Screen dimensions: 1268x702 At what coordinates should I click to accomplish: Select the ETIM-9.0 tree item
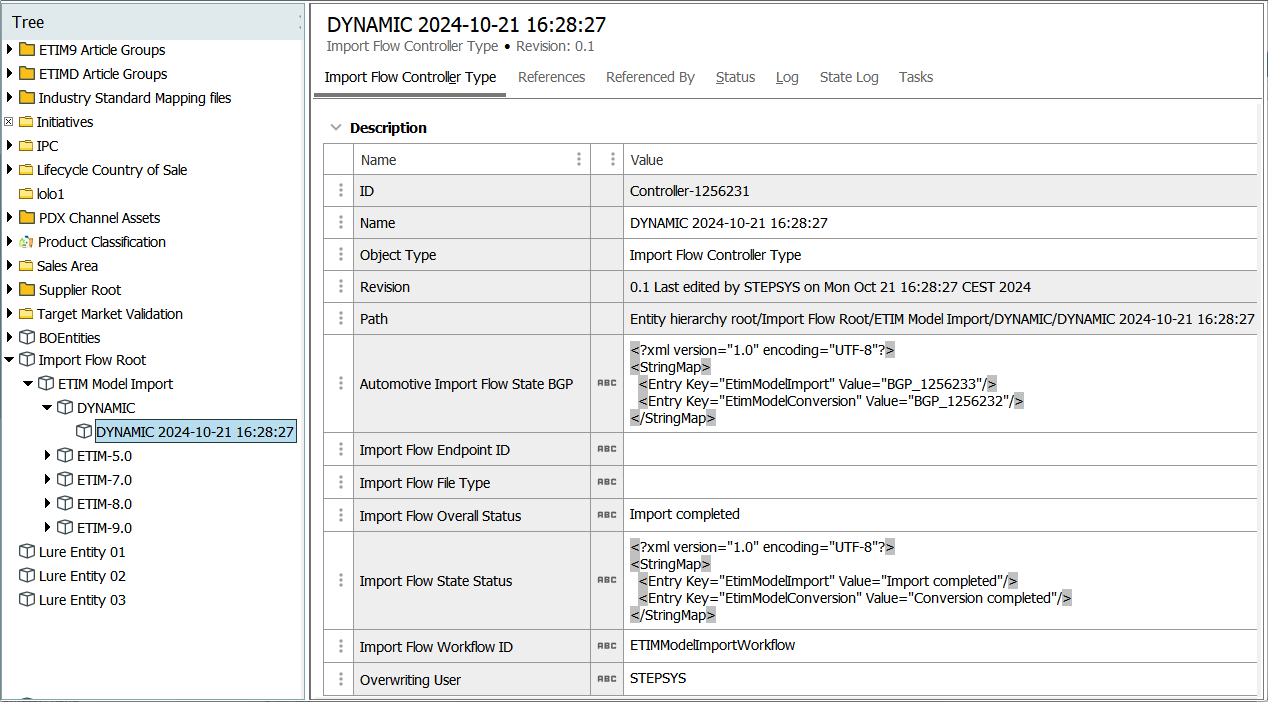point(104,528)
